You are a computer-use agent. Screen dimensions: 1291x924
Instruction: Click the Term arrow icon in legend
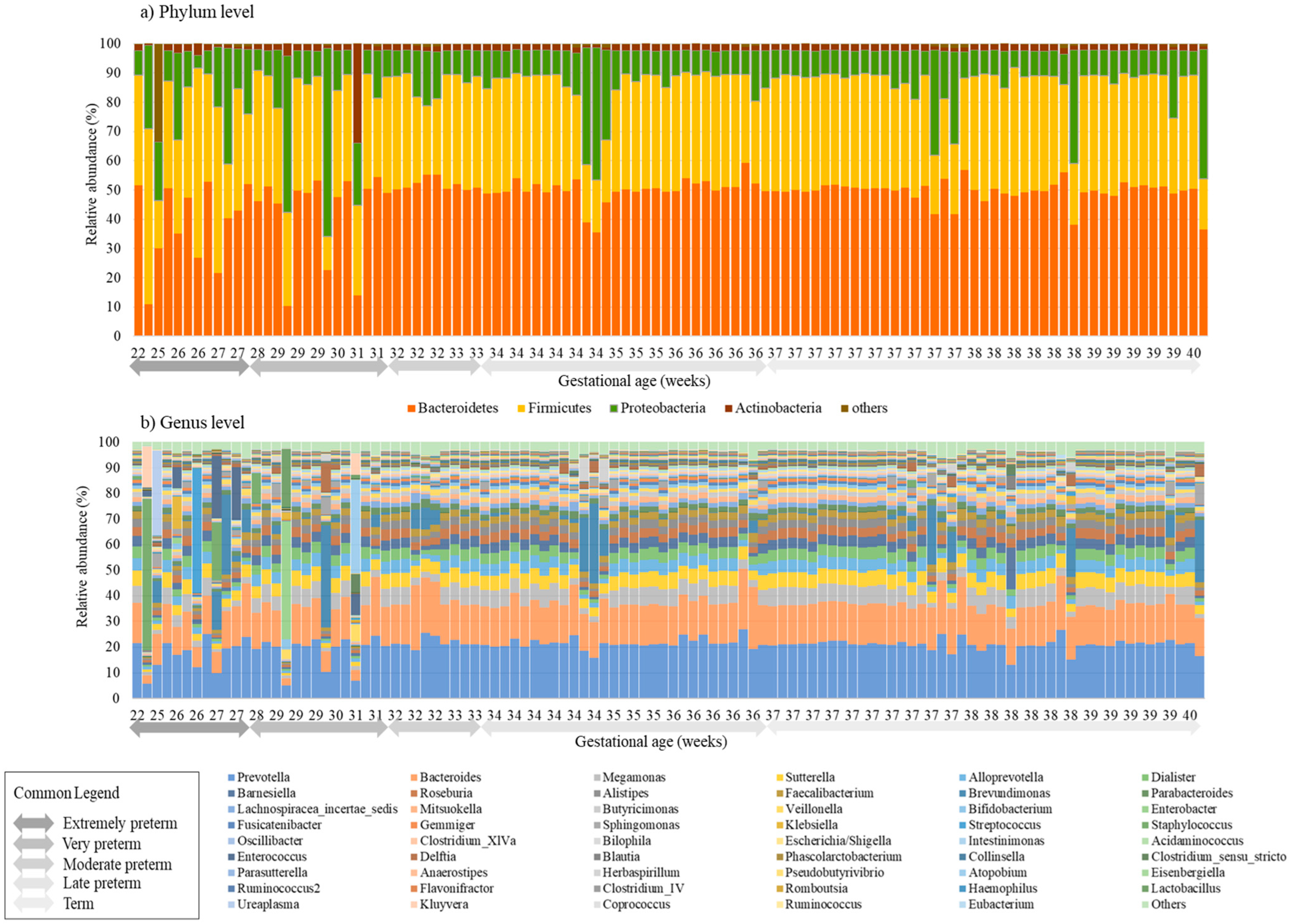(34, 903)
